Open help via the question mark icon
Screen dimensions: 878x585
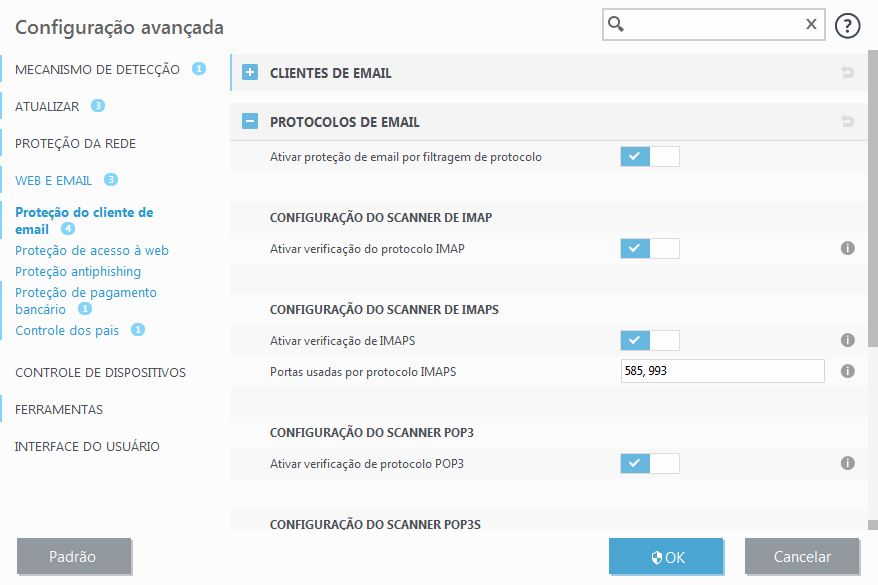click(847, 25)
